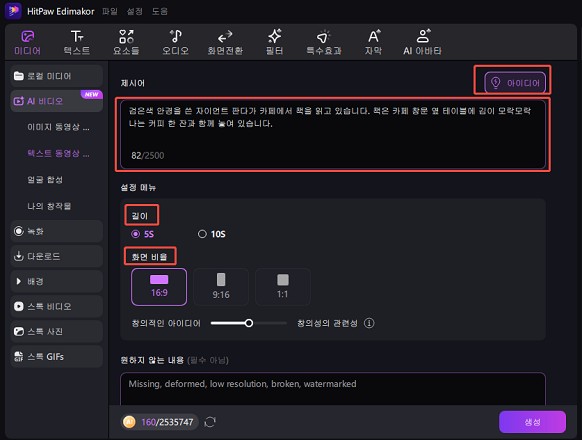Open the 설정 menu
Image resolution: width=582 pixels, height=440 pixels.
[134, 11]
